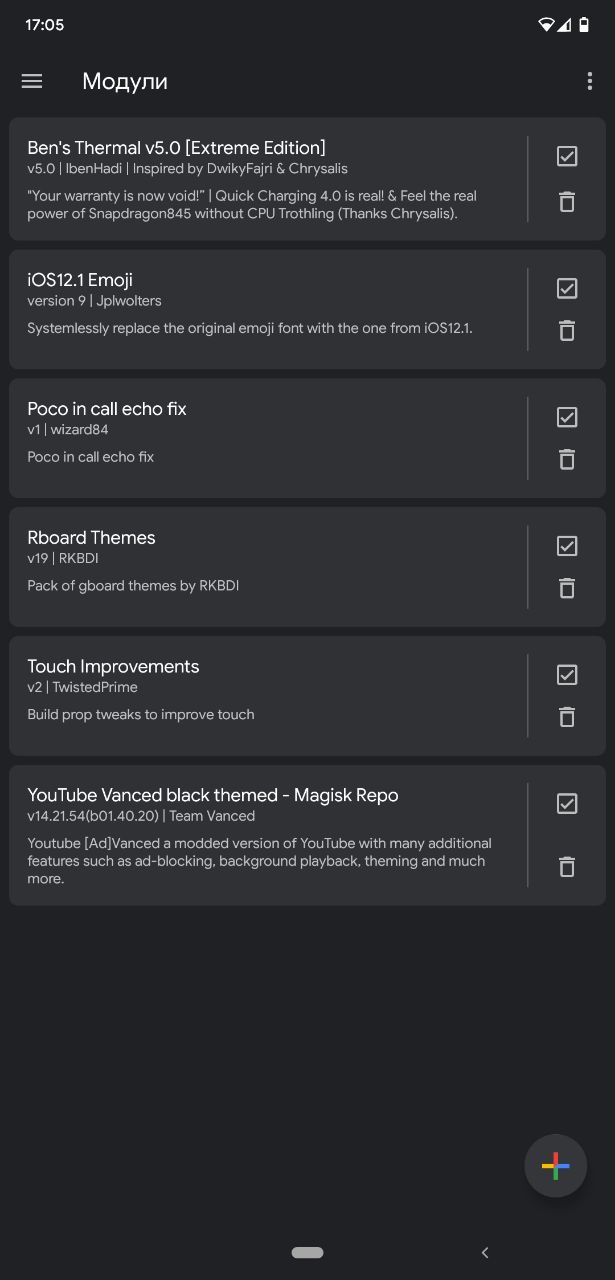Open the hamburger navigation menu

click(32, 82)
